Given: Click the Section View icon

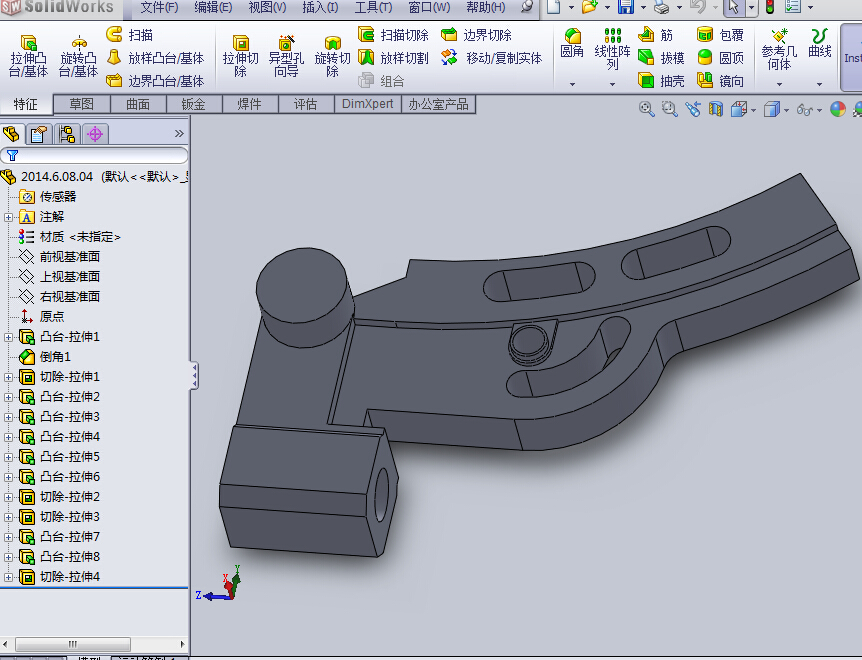Looking at the screenshot, I should (x=715, y=110).
